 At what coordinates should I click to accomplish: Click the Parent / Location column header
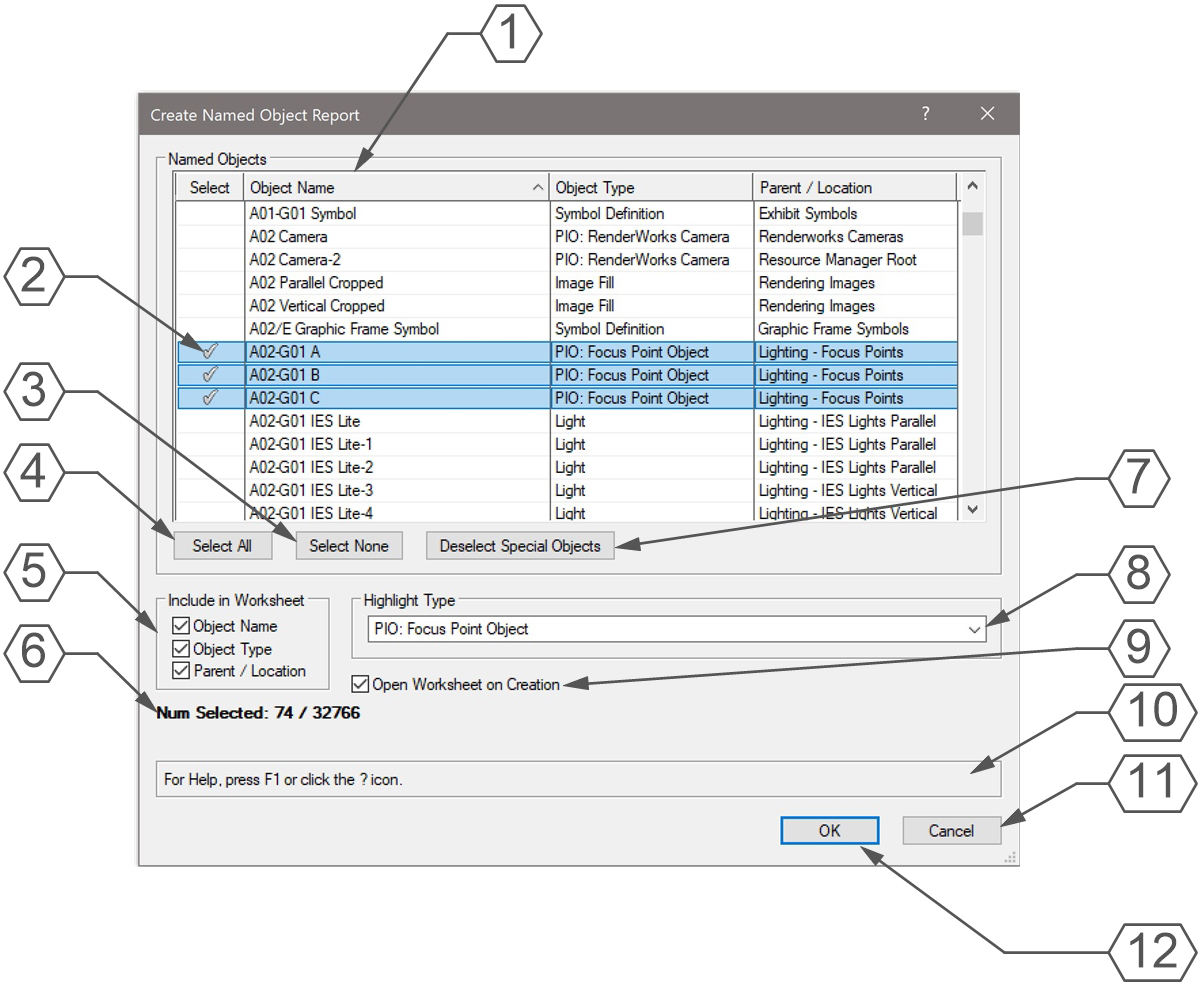(853, 188)
